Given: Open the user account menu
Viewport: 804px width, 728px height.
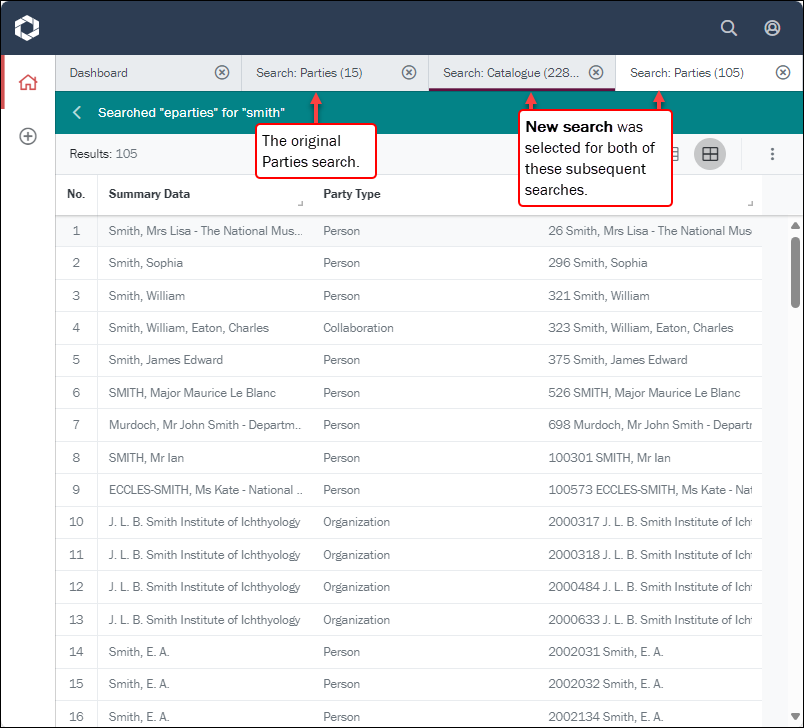Looking at the screenshot, I should point(772,28).
